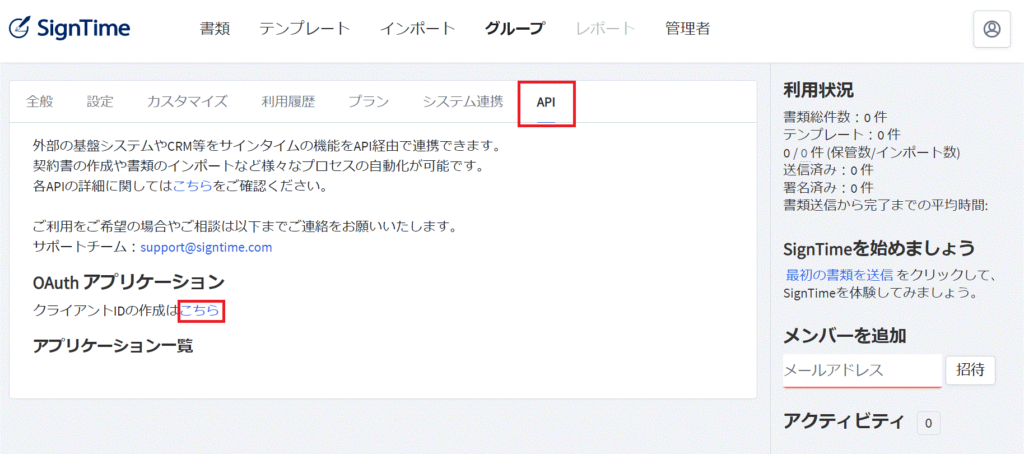Click 書類送信から完了までの平均時間 text
The width and height of the screenshot is (1024, 454).
886,205
